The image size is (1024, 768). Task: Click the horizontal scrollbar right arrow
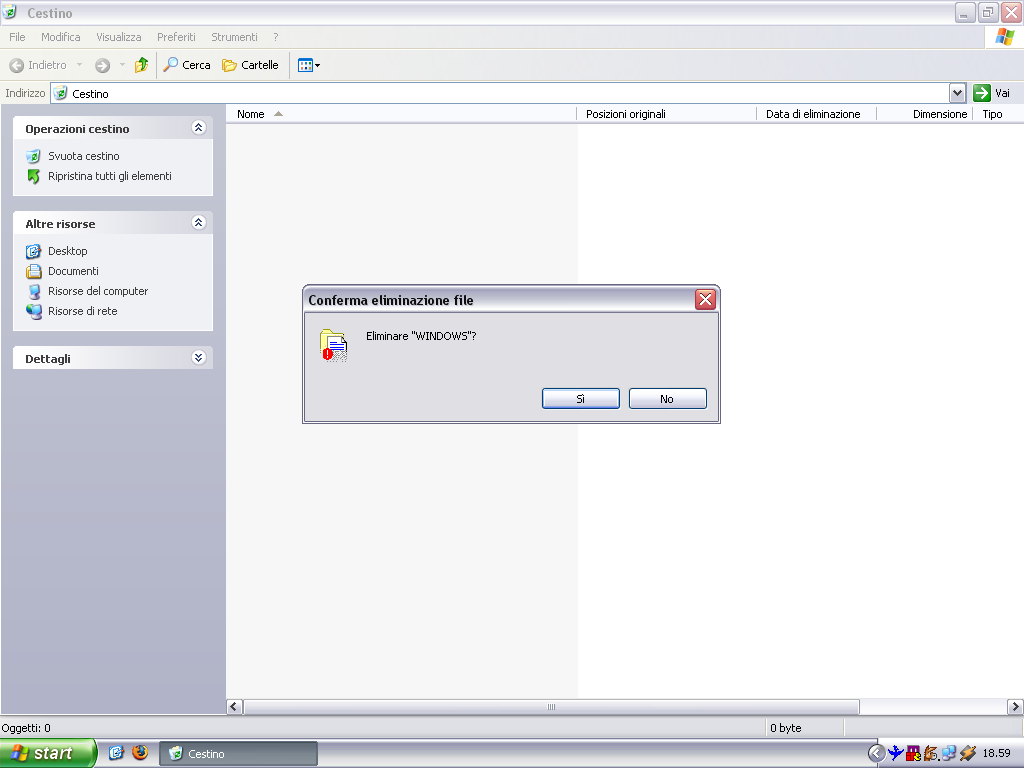(x=1015, y=707)
